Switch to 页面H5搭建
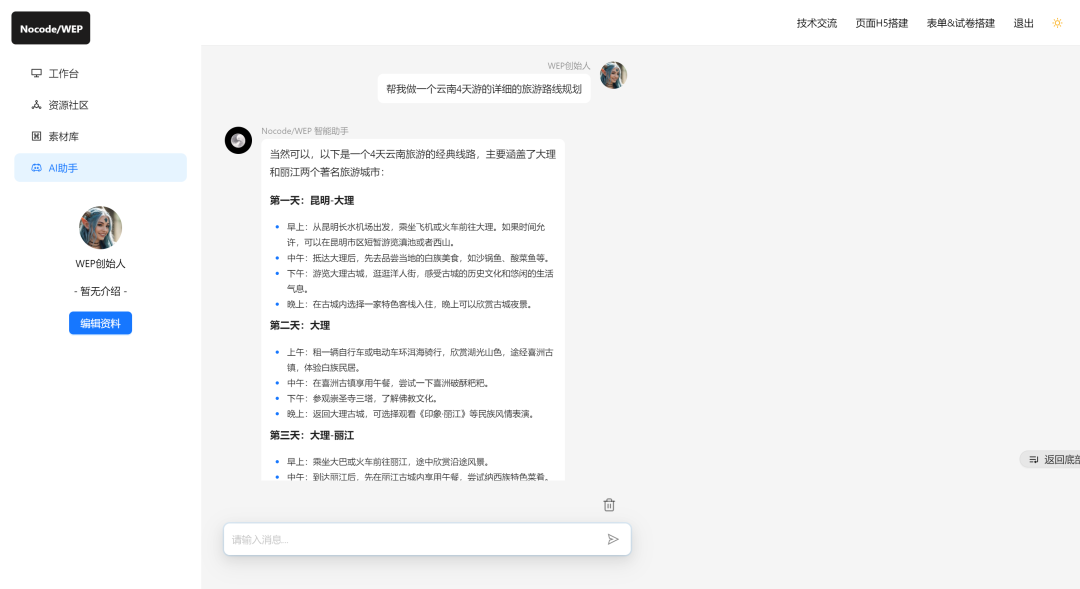This screenshot has width=1080, height=589. [x=883, y=23]
